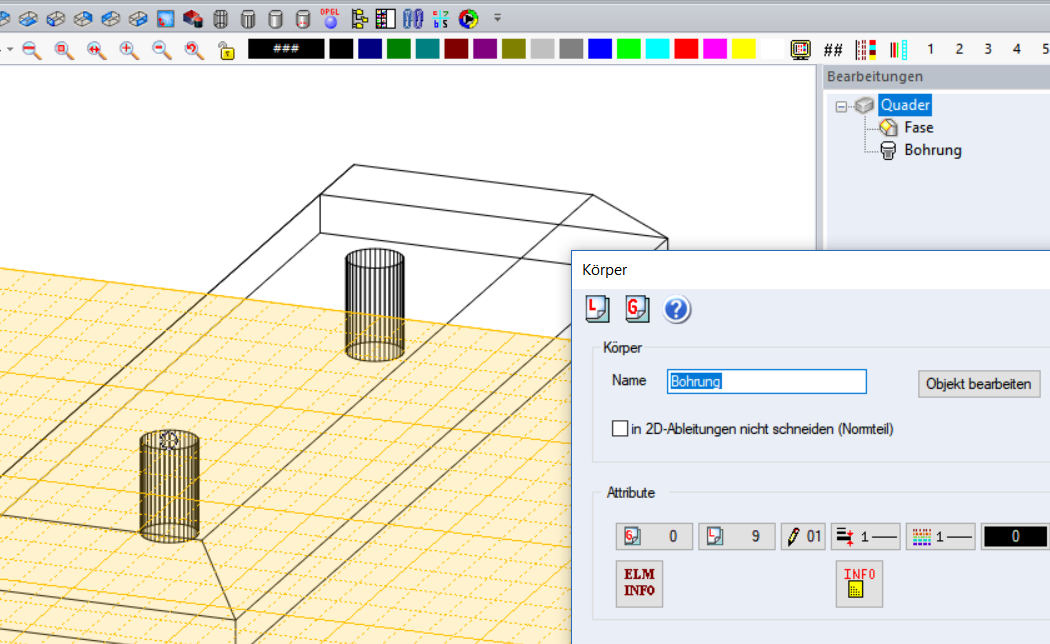The width and height of the screenshot is (1050, 644).
Task: Collapse the Quader tree node
Action: [x=841, y=106]
